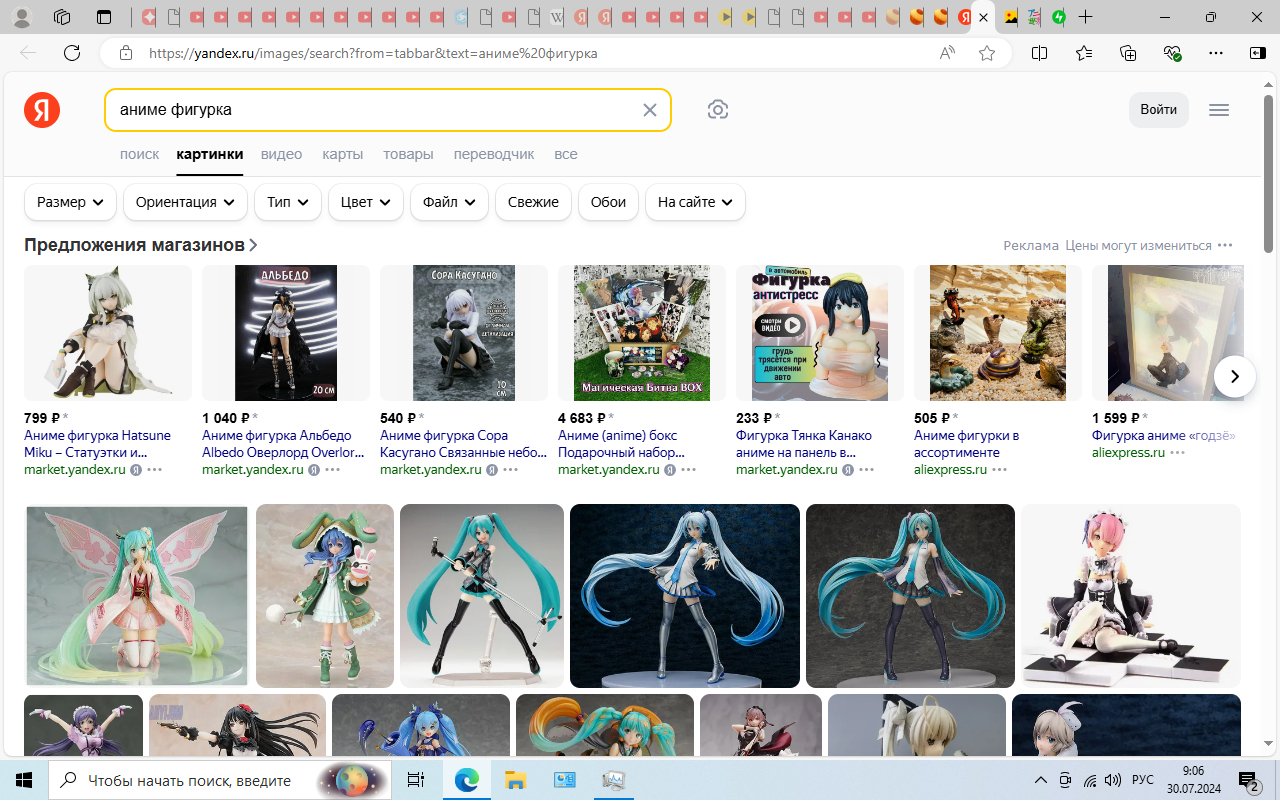1280x800 pixels.
Task: Go back to the previous page
Action: pyautogui.click(x=28, y=53)
